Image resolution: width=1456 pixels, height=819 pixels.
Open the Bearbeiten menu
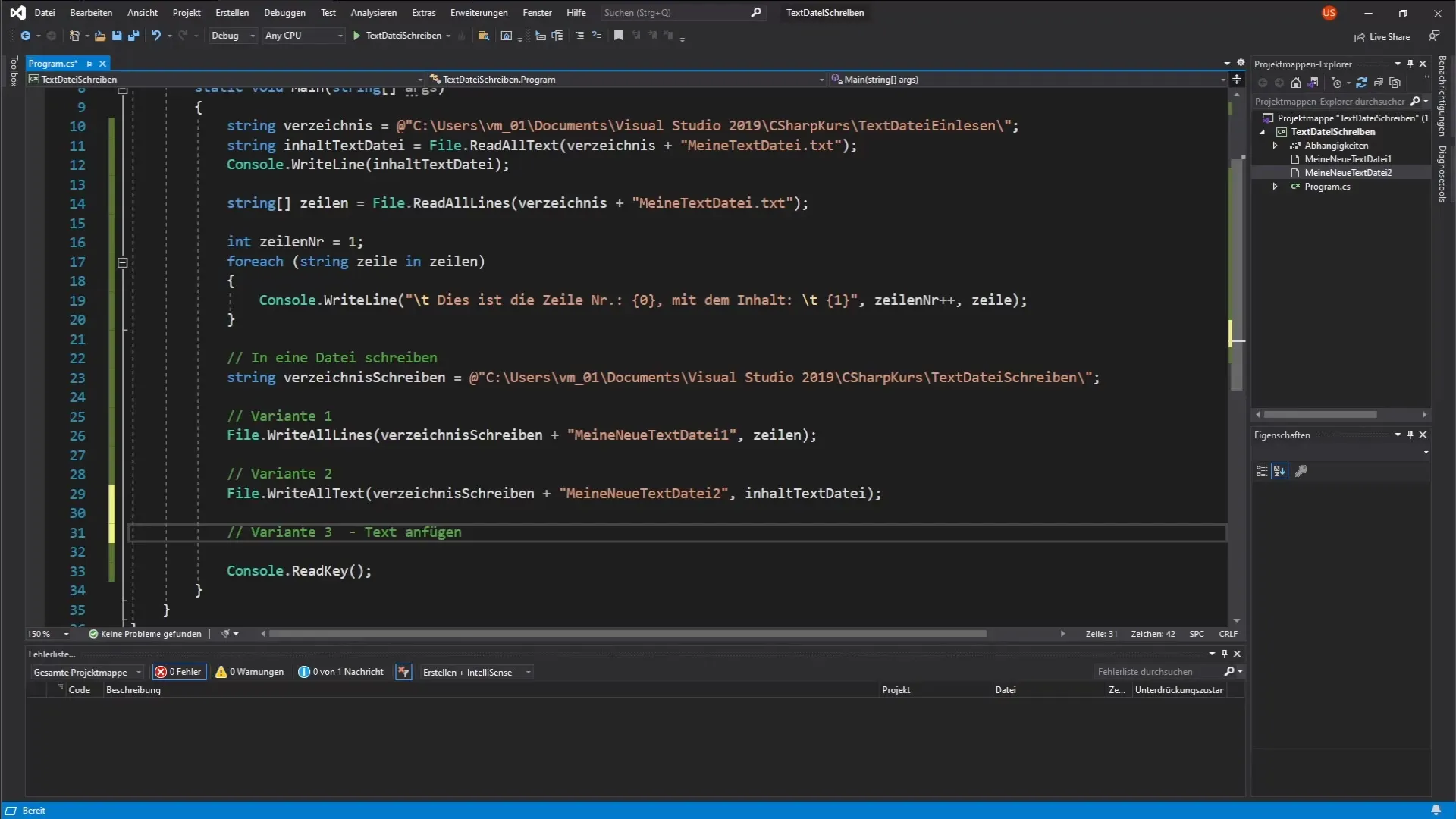(91, 13)
